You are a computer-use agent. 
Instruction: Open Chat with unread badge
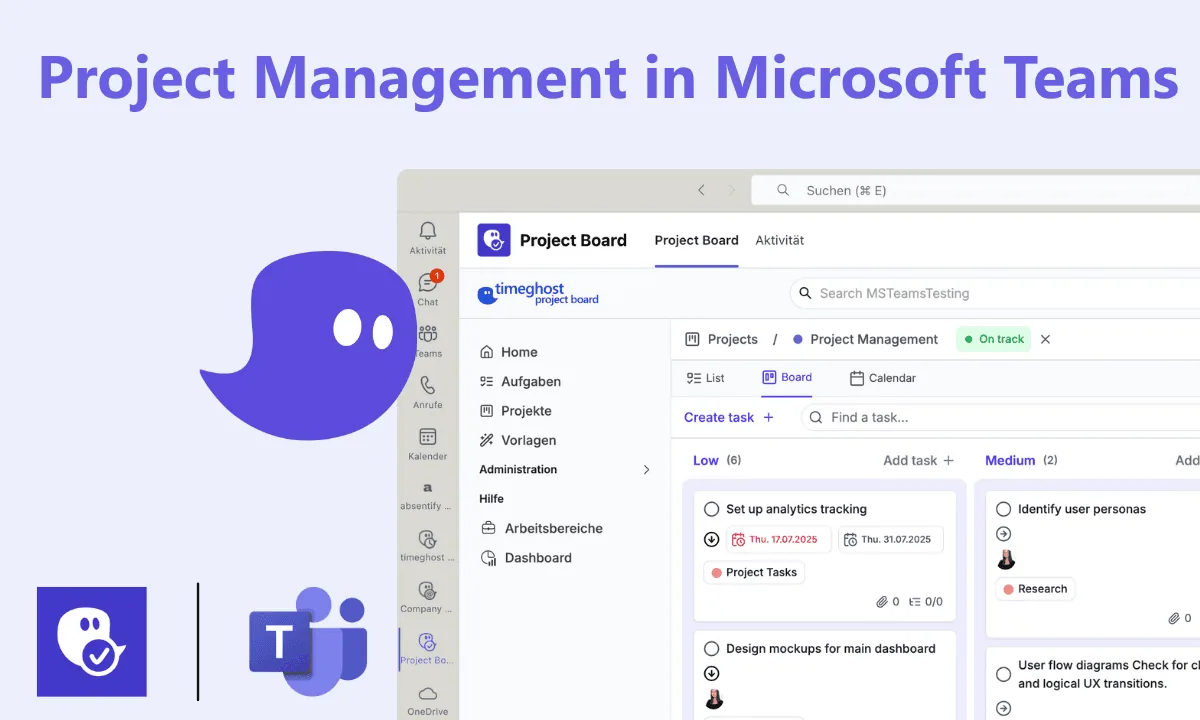428,290
